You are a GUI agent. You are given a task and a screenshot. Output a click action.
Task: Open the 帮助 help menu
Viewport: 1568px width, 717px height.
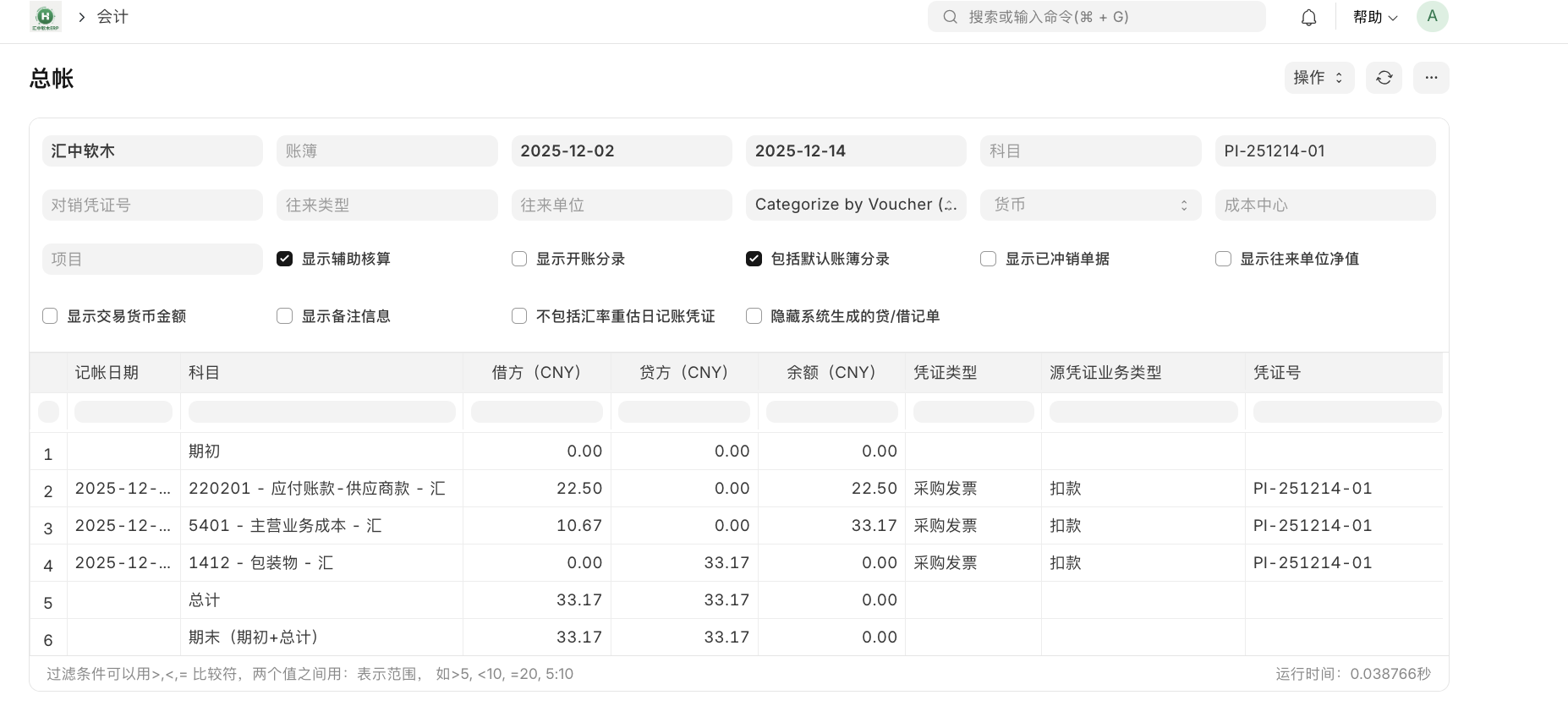pos(1374,17)
